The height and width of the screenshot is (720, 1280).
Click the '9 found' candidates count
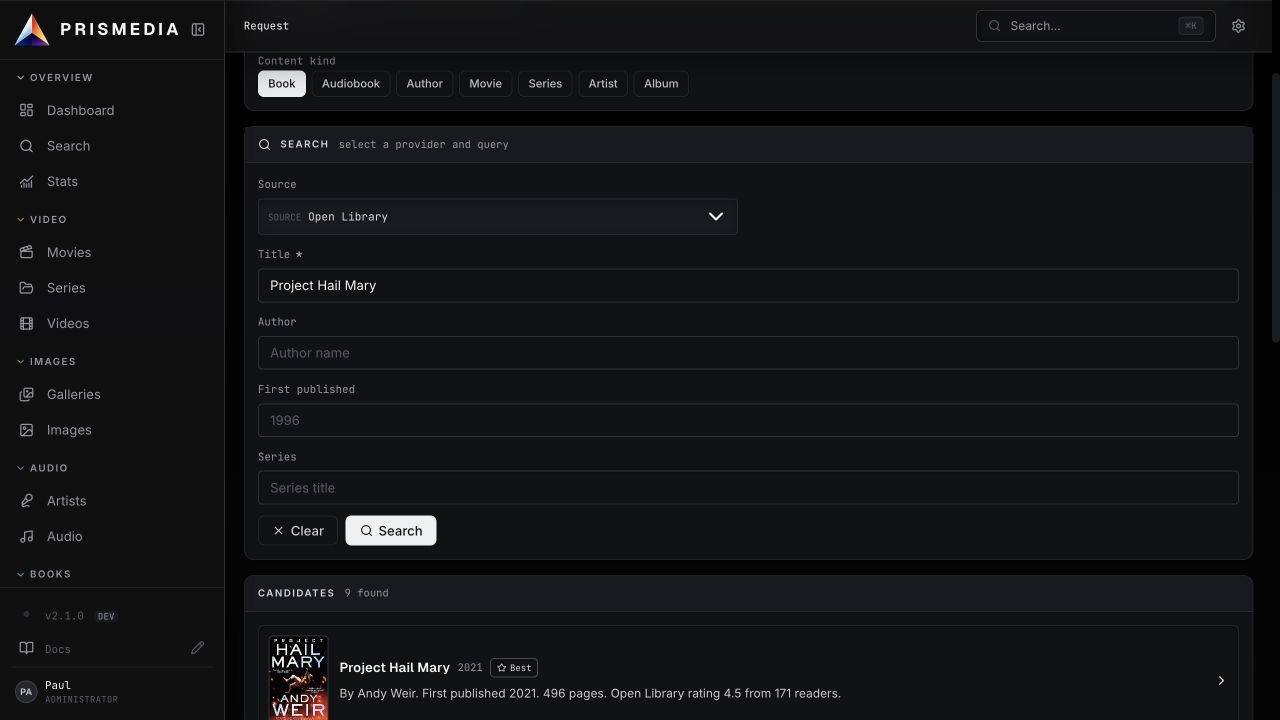pyautogui.click(x=367, y=593)
